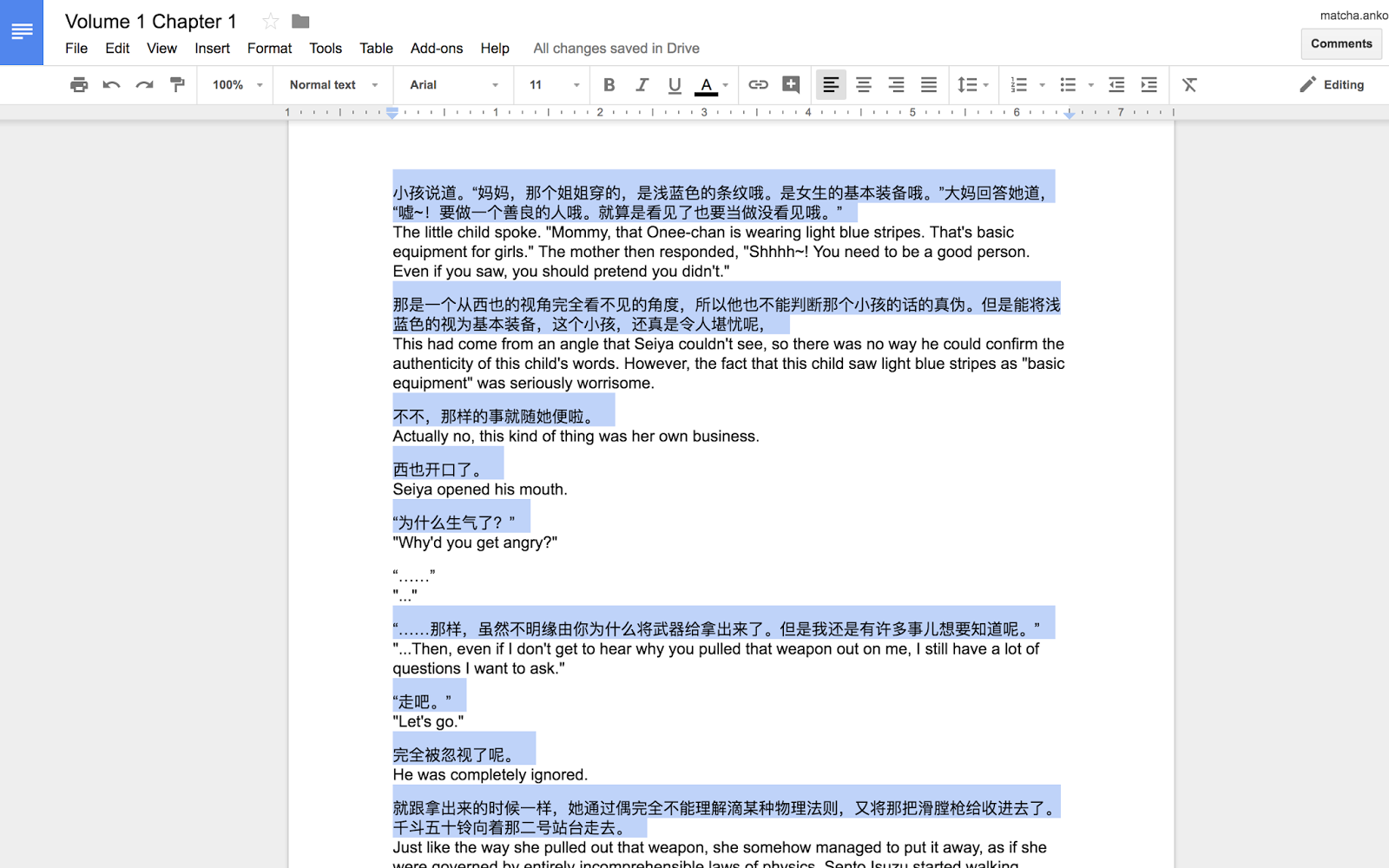Open the View menu
The height and width of the screenshot is (868, 1389).
tap(161, 48)
